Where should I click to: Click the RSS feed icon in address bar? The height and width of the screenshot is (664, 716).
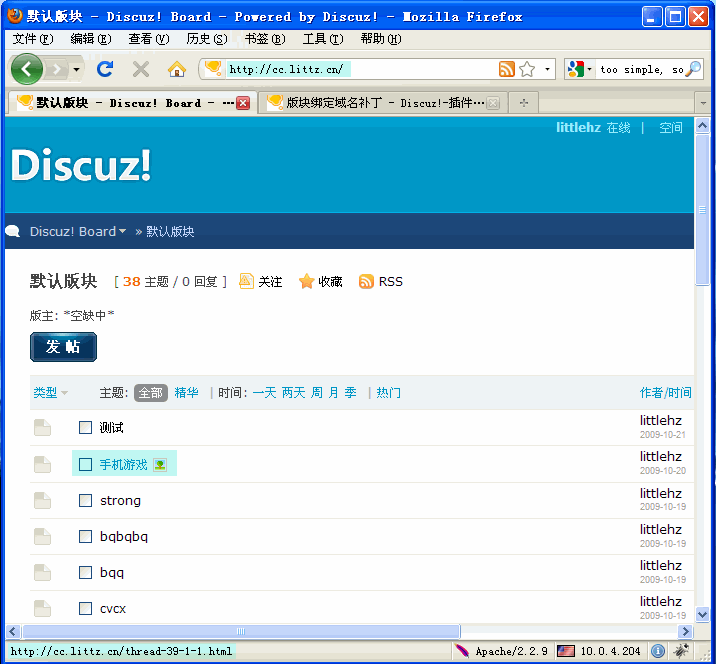coord(506,69)
